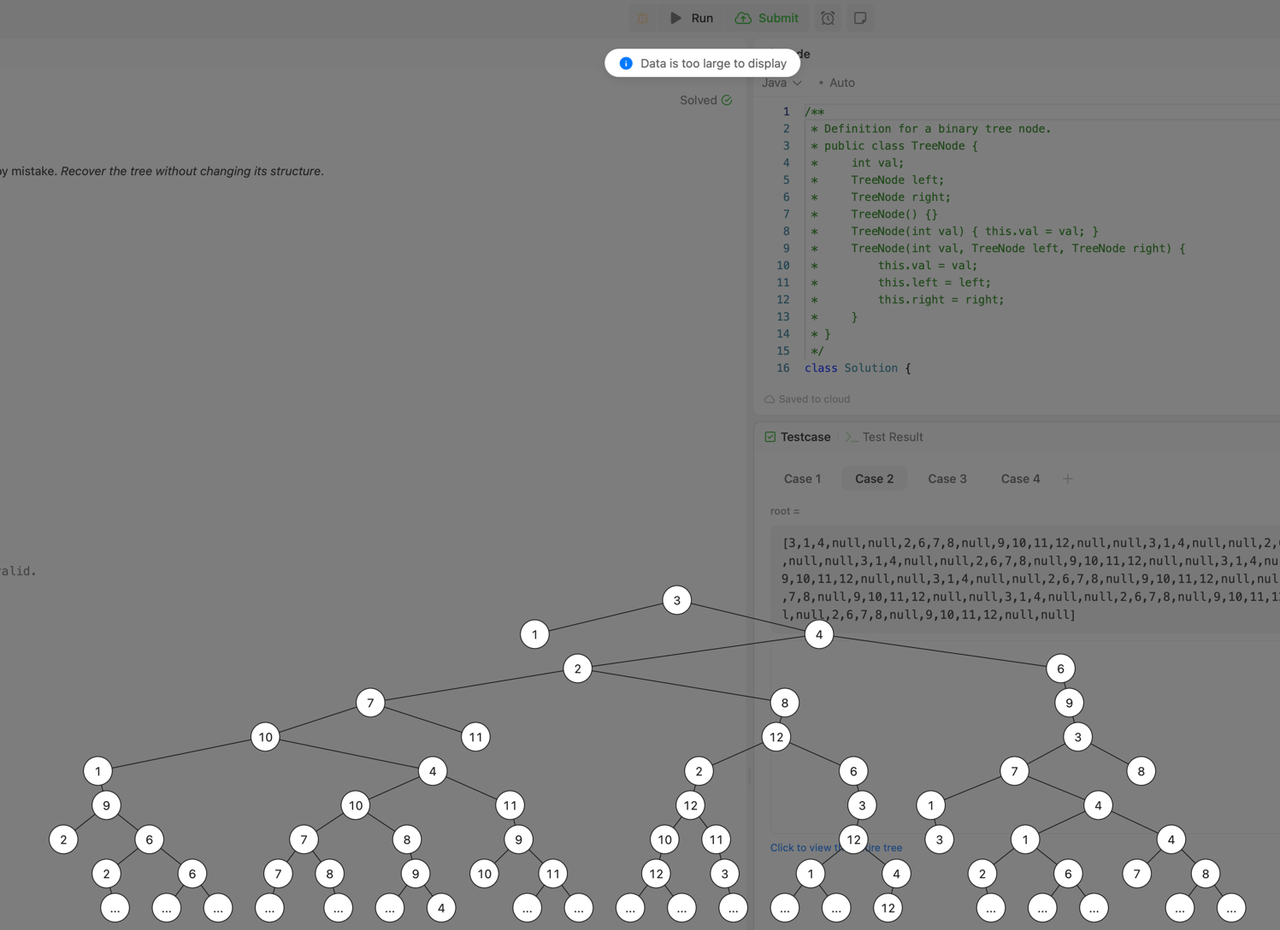This screenshot has width=1280, height=930.
Task: Select the Case 3 tab
Action: [x=947, y=479]
